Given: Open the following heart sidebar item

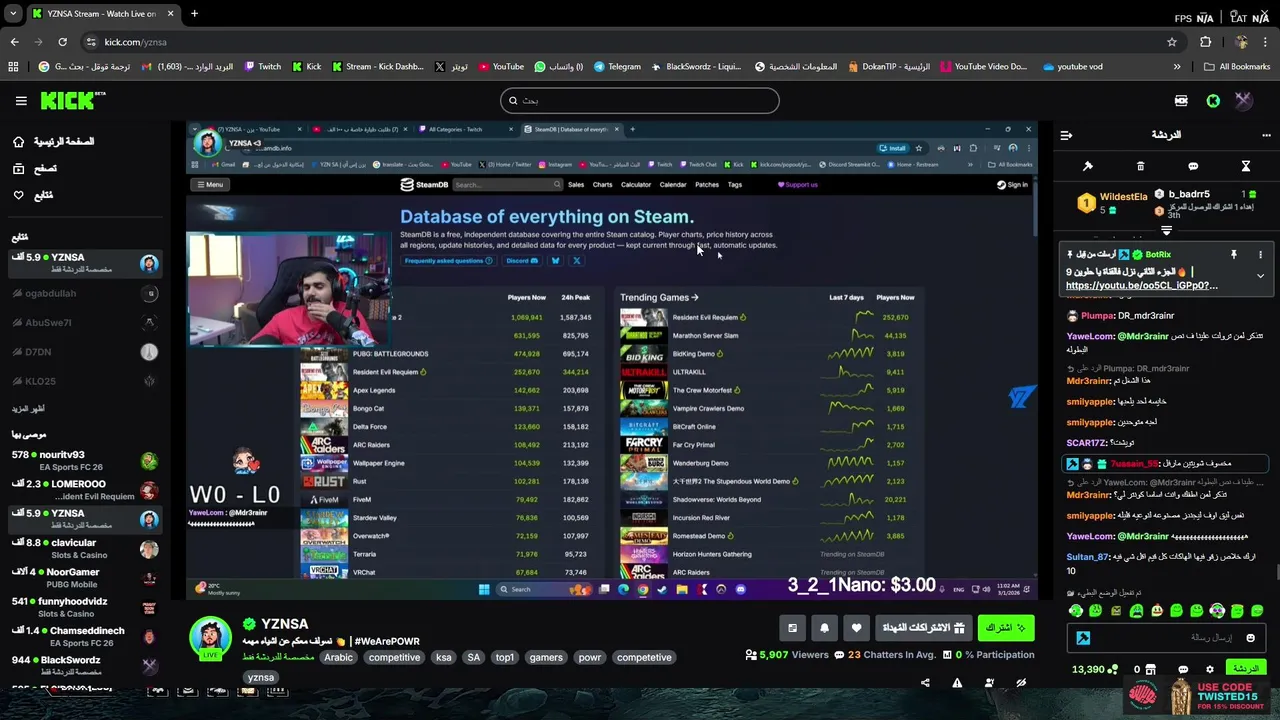Looking at the screenshot, I should click(33, 195).
